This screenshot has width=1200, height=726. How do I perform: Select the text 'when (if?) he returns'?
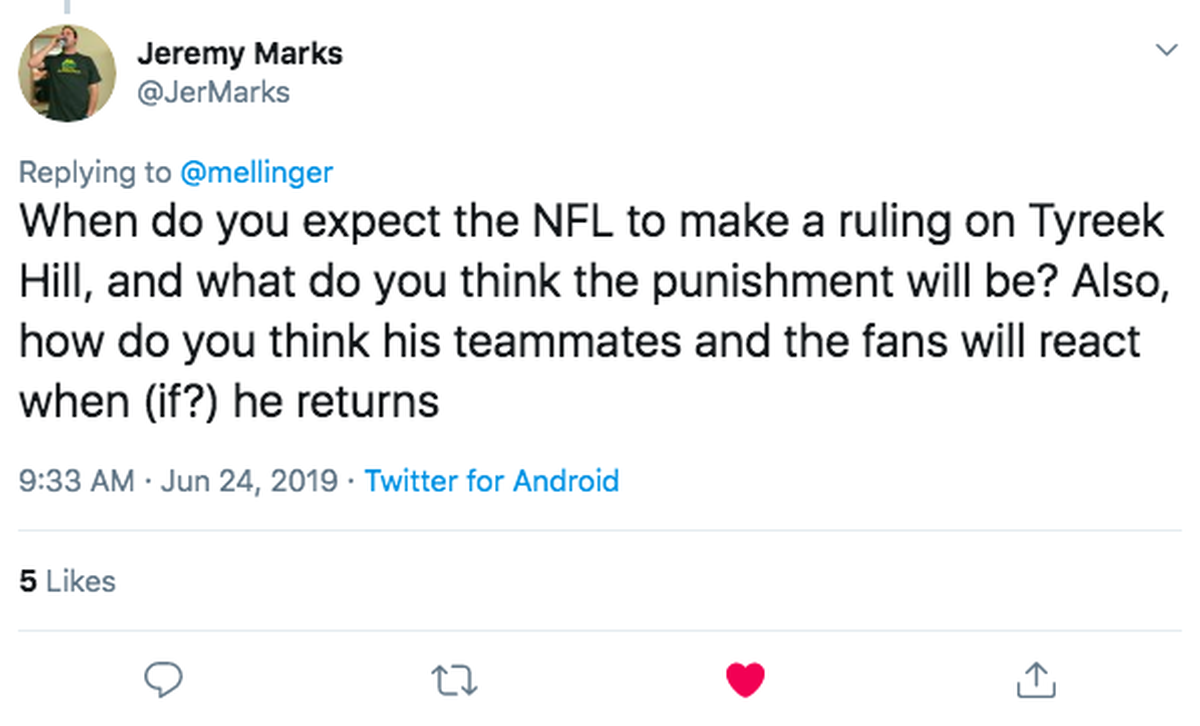click(x=229, y=402)
